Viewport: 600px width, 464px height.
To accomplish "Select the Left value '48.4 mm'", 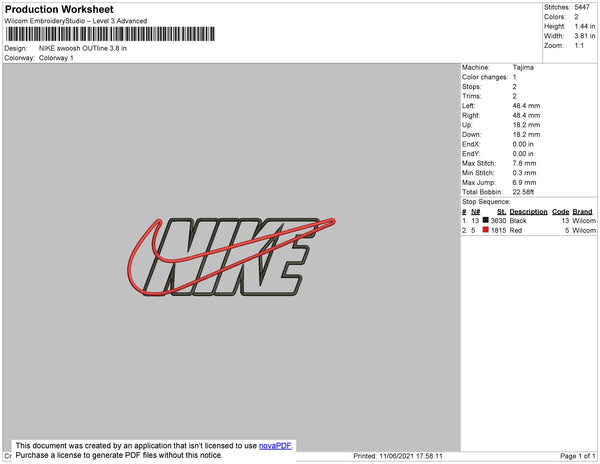I will 527,106.
